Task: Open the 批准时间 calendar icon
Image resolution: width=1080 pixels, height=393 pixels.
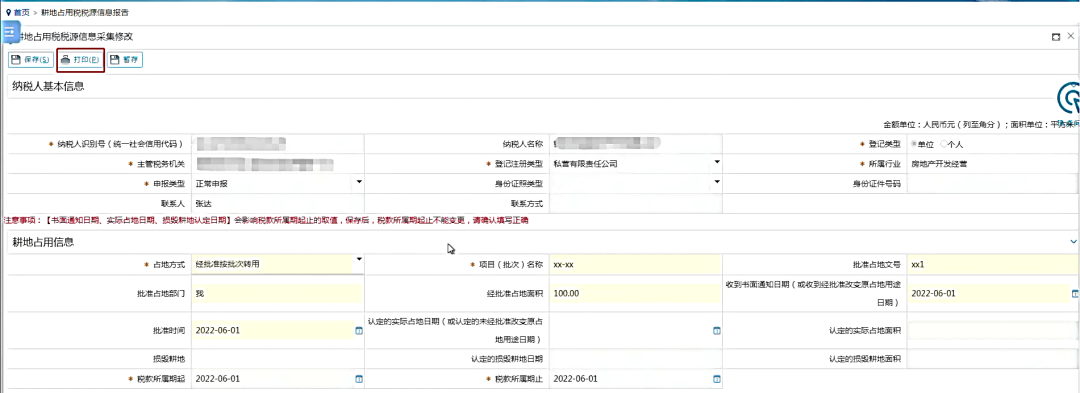Action: tap(358, 330)
